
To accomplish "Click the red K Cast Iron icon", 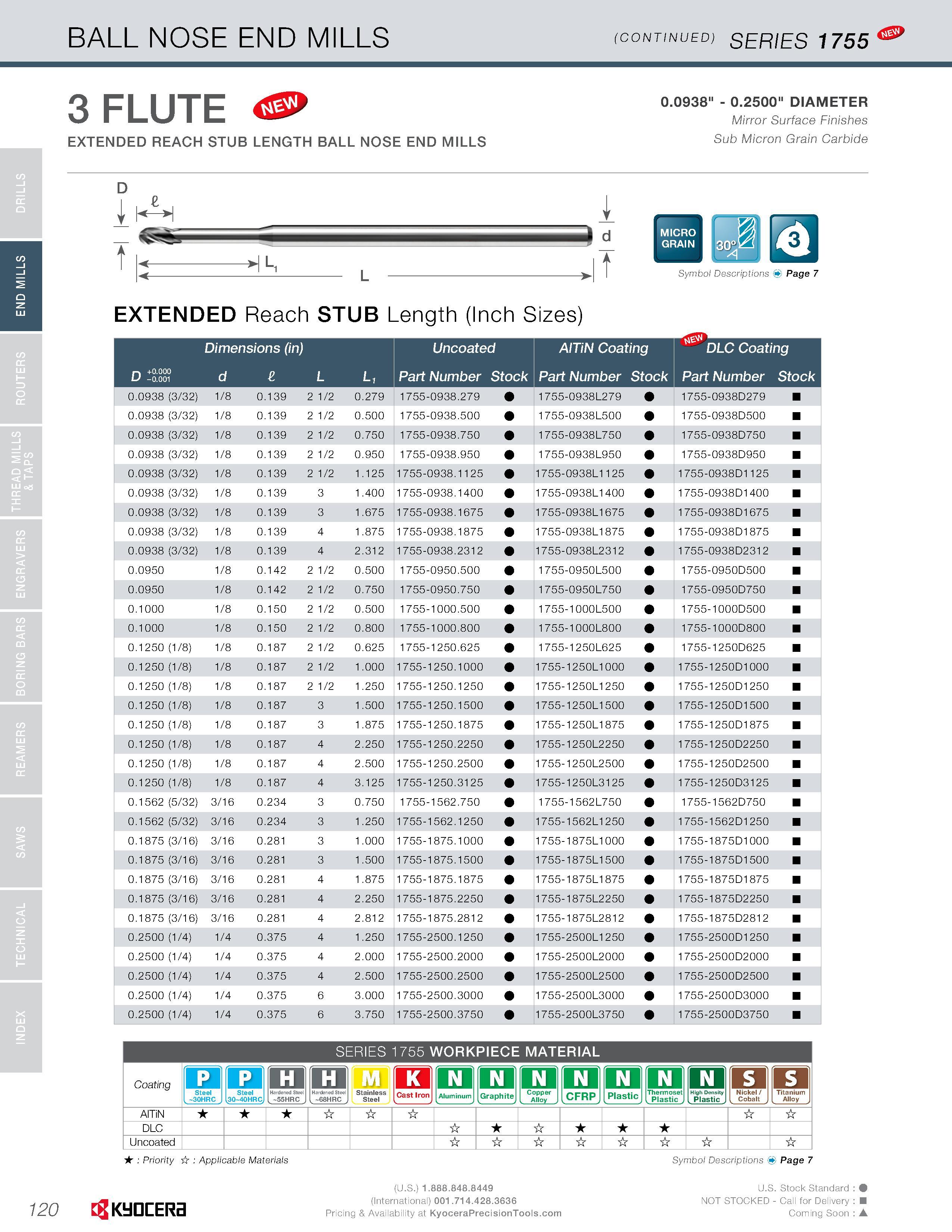I will (x=413, y=1085).
